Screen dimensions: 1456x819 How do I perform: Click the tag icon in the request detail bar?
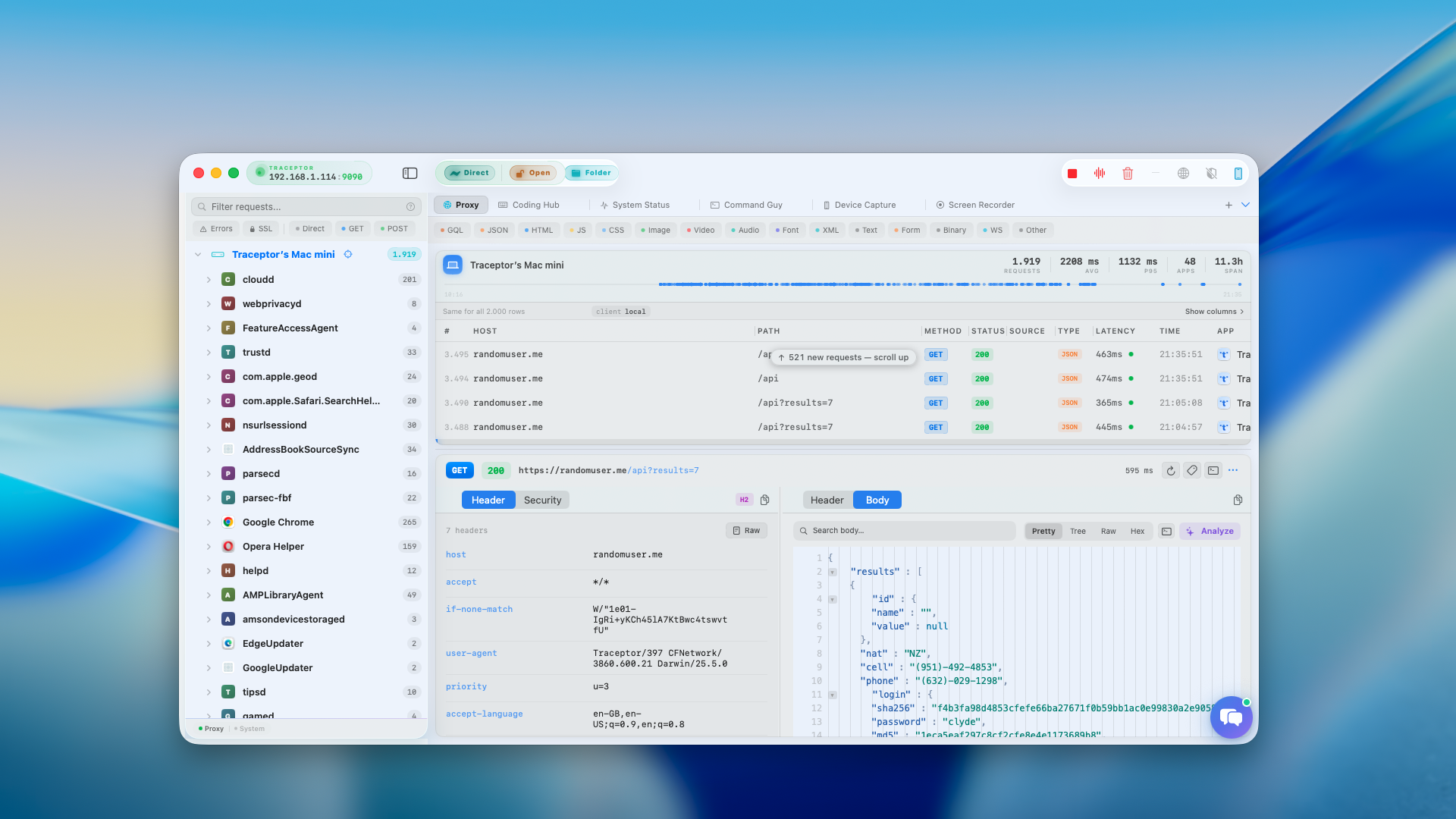coord(1192,471)
